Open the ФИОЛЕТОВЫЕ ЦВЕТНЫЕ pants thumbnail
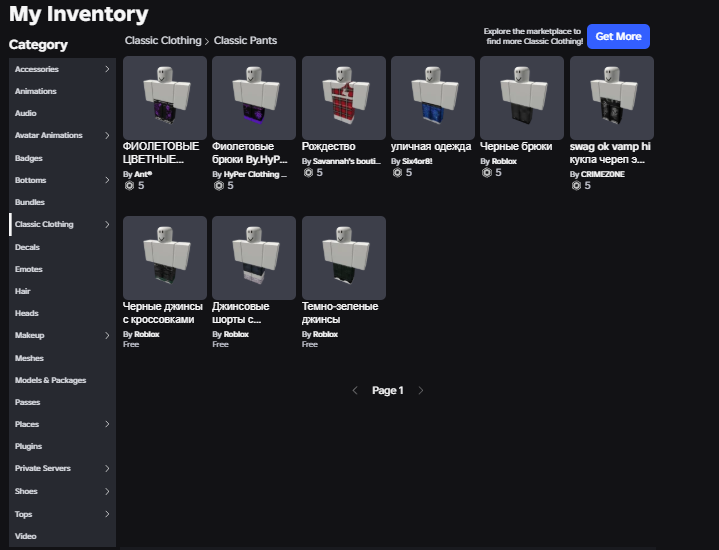The image size is (719, 550). coord(165,98)
